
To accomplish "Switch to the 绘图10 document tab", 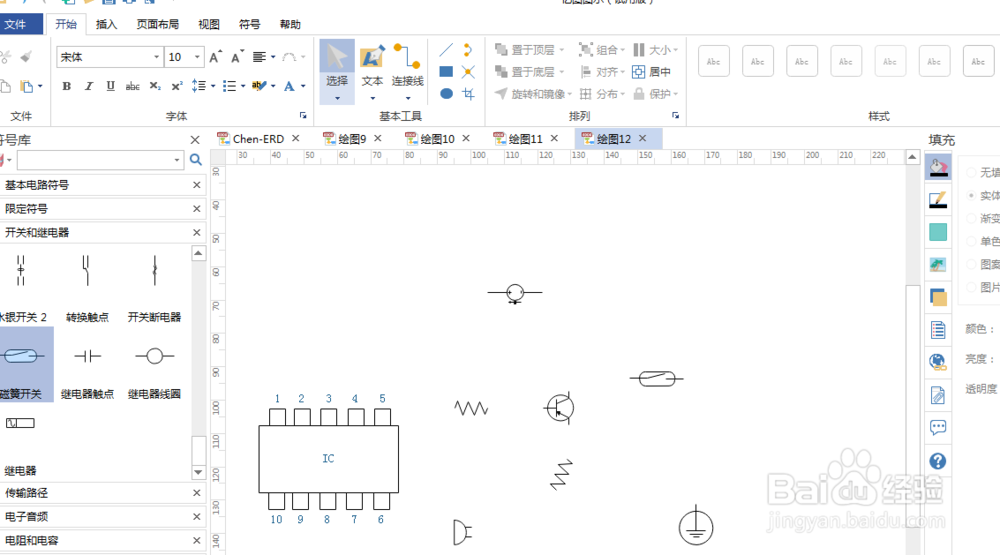I will pyautogui.click(x=438, y=138).
